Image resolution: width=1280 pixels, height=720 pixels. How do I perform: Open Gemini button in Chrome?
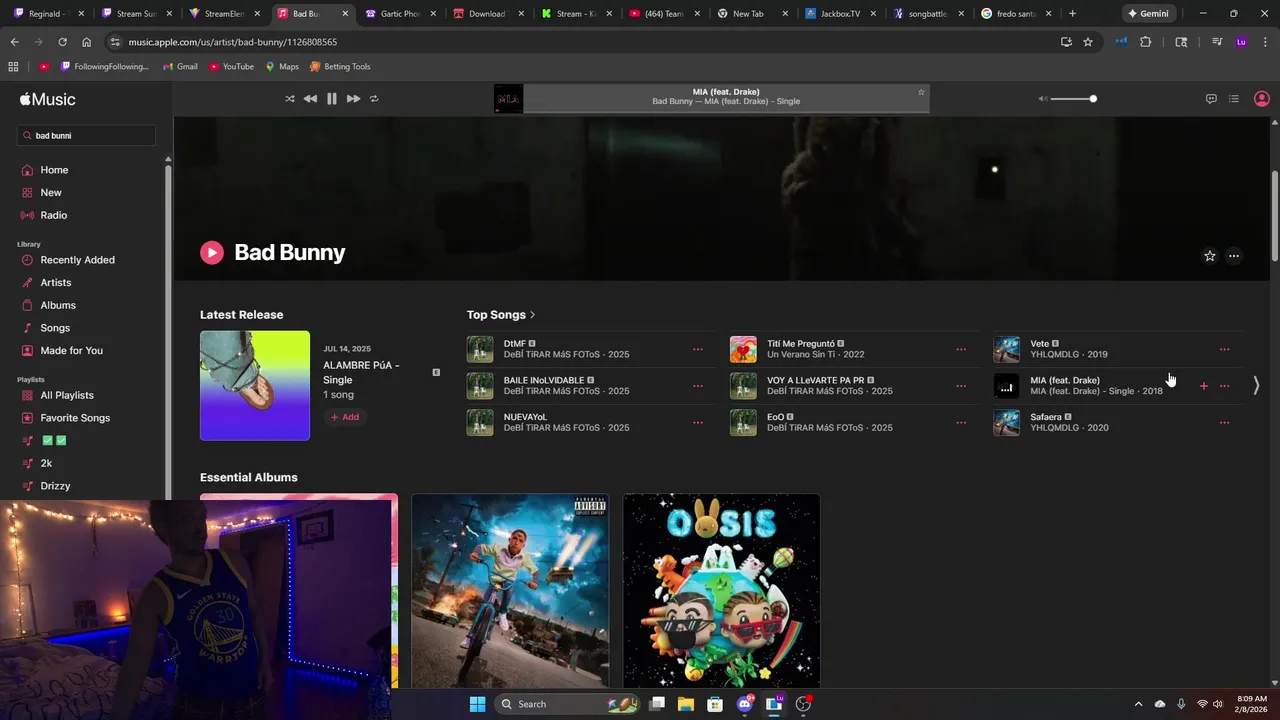point(1148,14)
